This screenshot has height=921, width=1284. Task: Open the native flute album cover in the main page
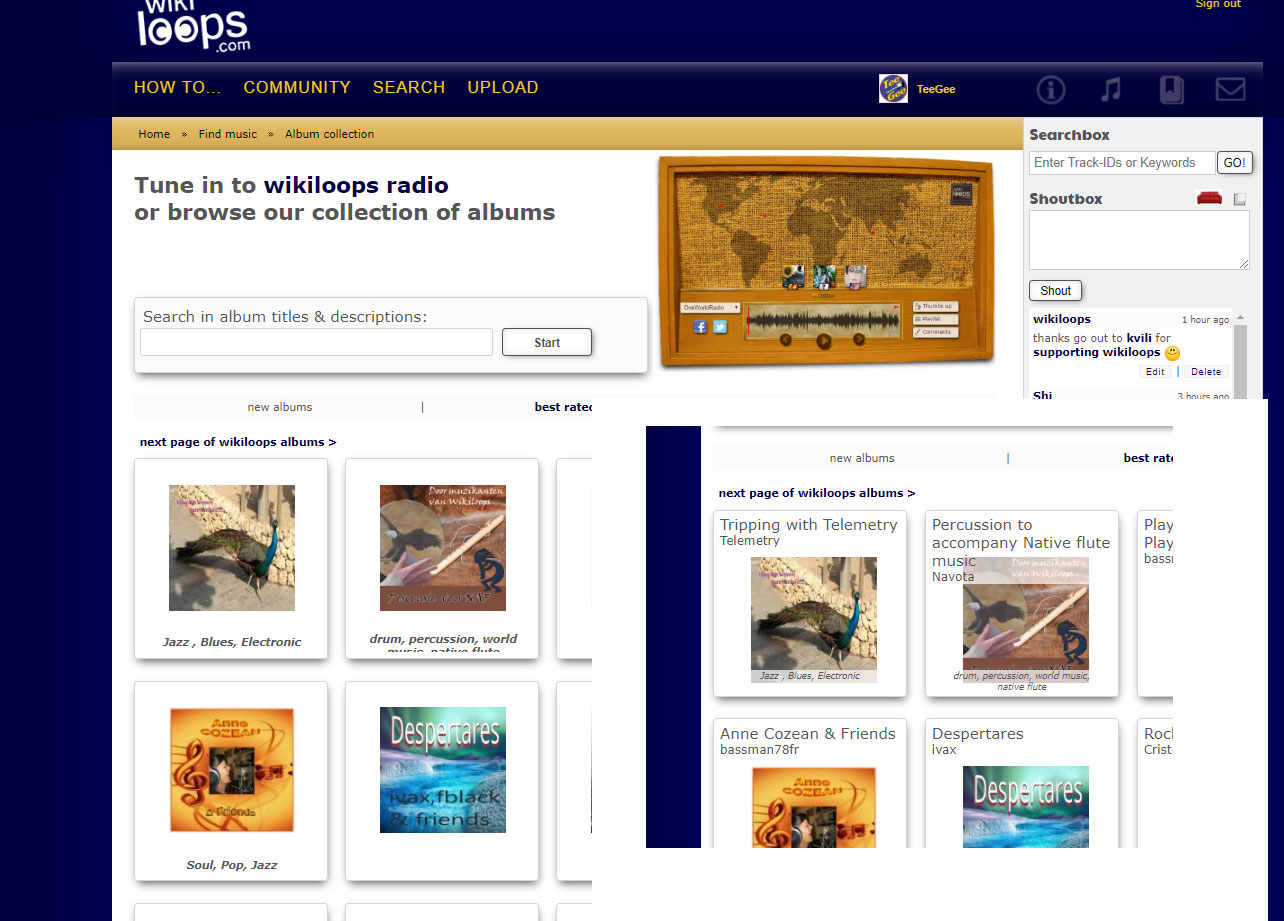(443, 548)
